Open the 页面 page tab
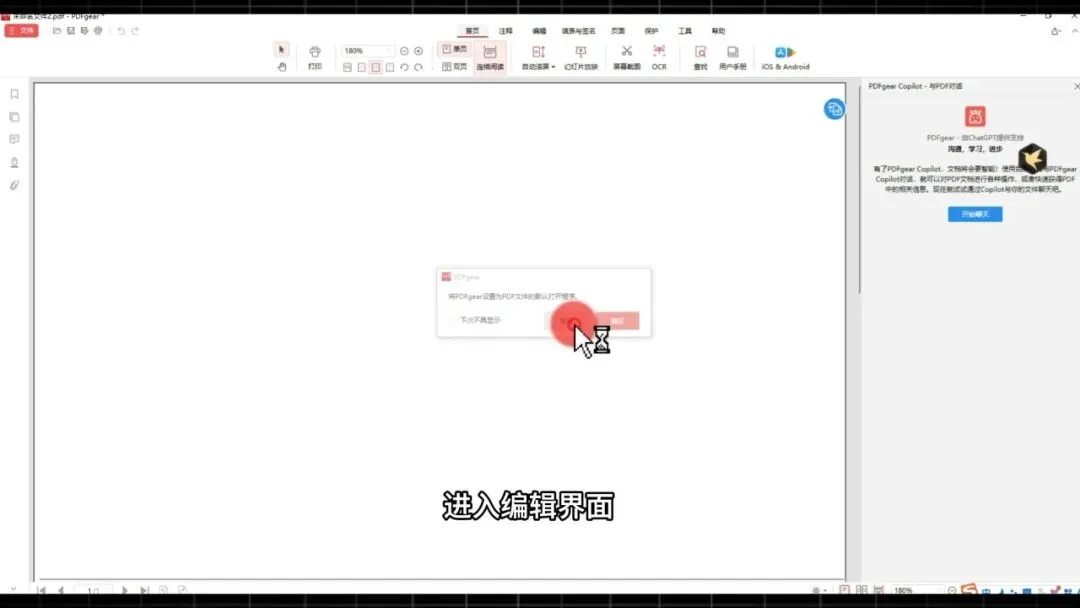 [618, 31]
